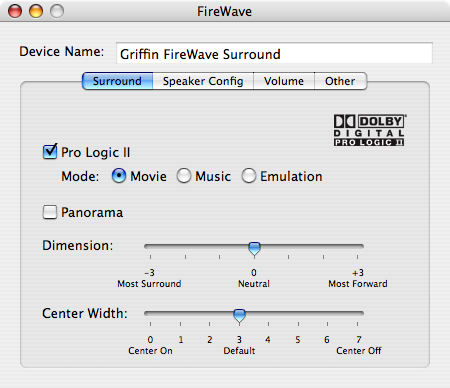
Task: Uncheck the Pro Logic II checkbox
Action: 50,152
